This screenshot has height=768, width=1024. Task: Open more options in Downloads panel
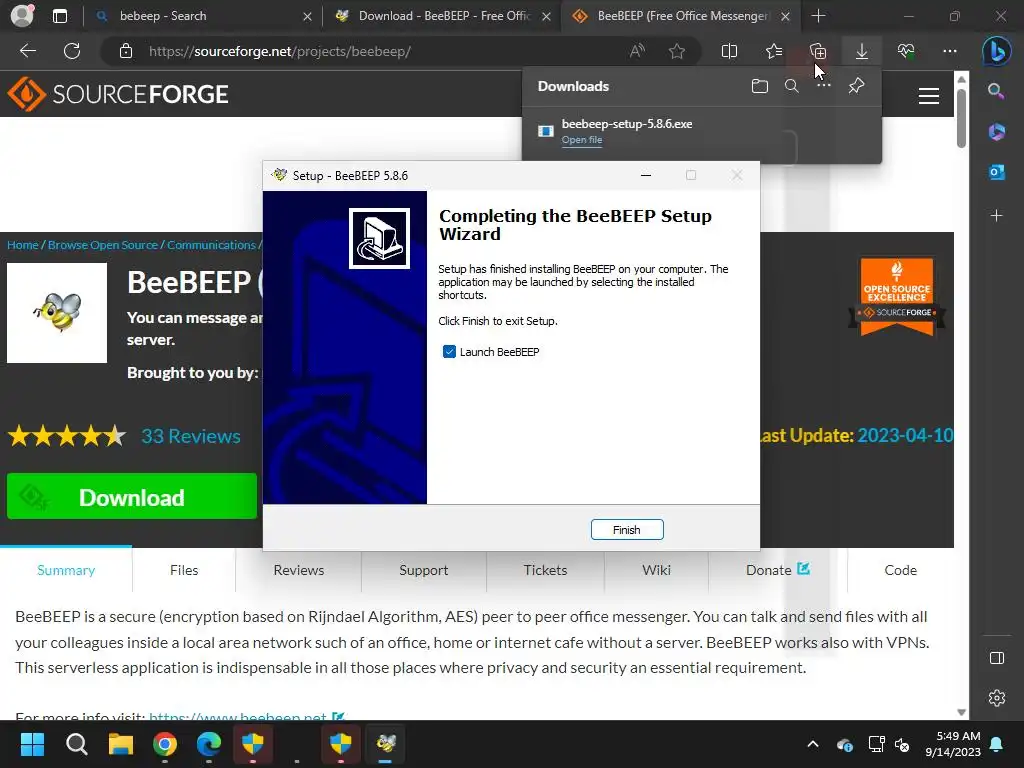(x=824, y=86)
